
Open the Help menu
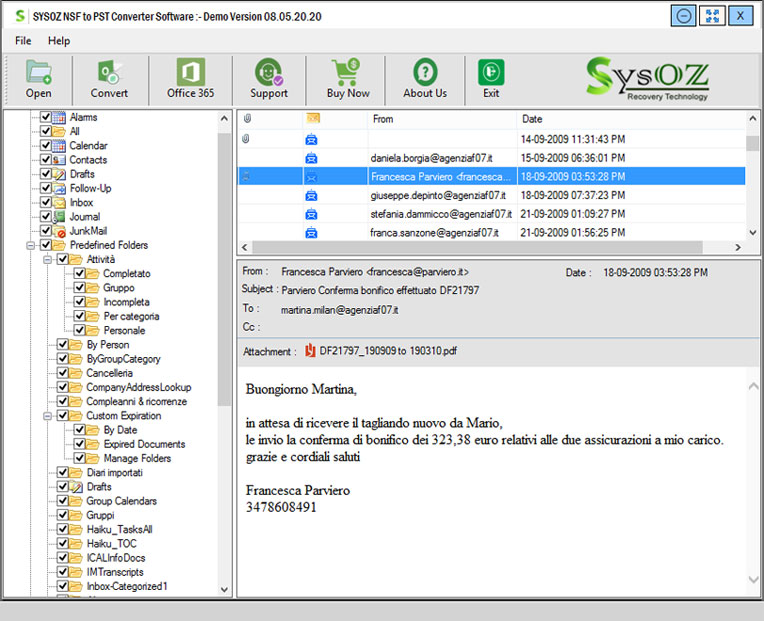pos(59,41)
